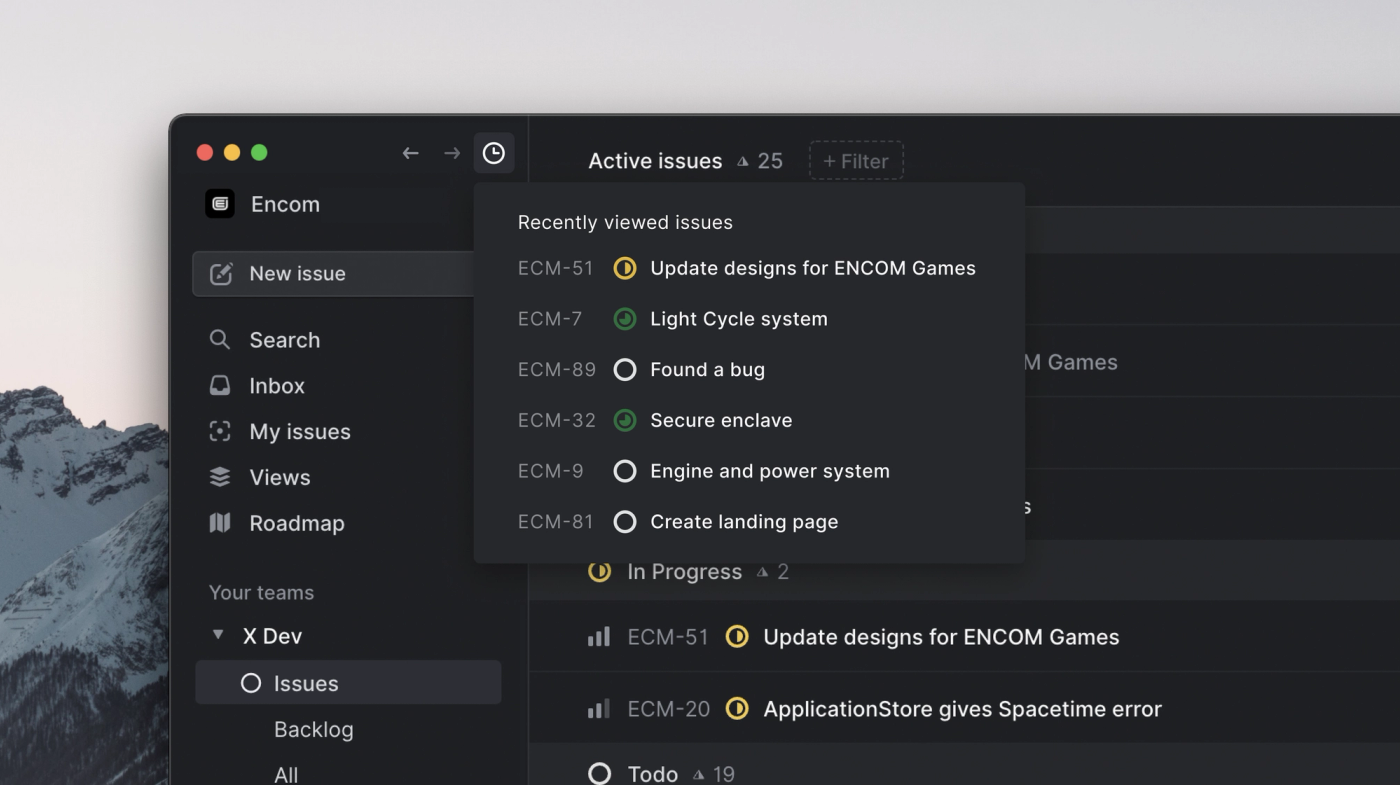Click the In Progress status icon beside ECM-51
Screen dimensions: 1400x785
(737, 636)
